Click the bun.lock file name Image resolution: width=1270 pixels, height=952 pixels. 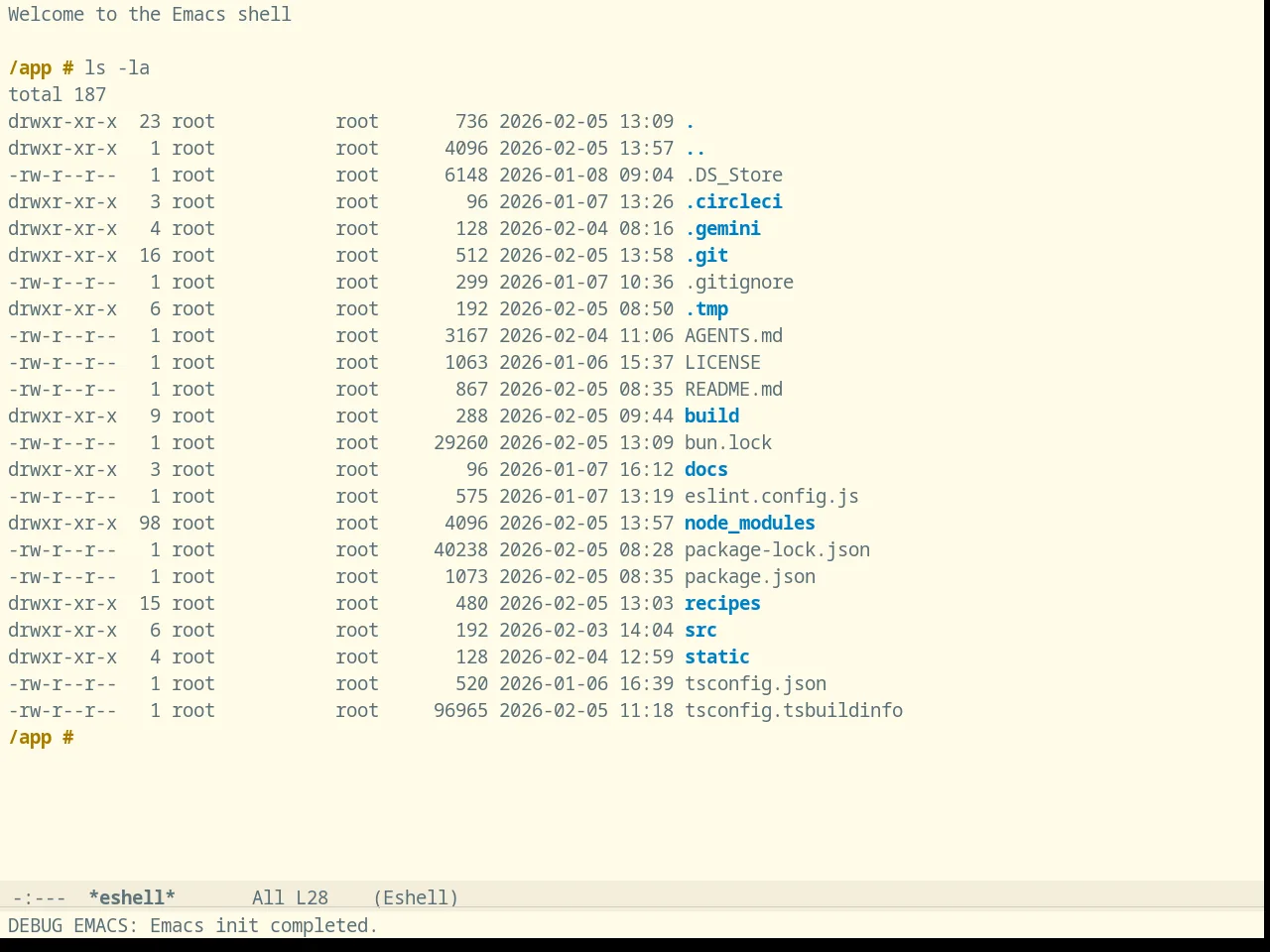[728, 442]
